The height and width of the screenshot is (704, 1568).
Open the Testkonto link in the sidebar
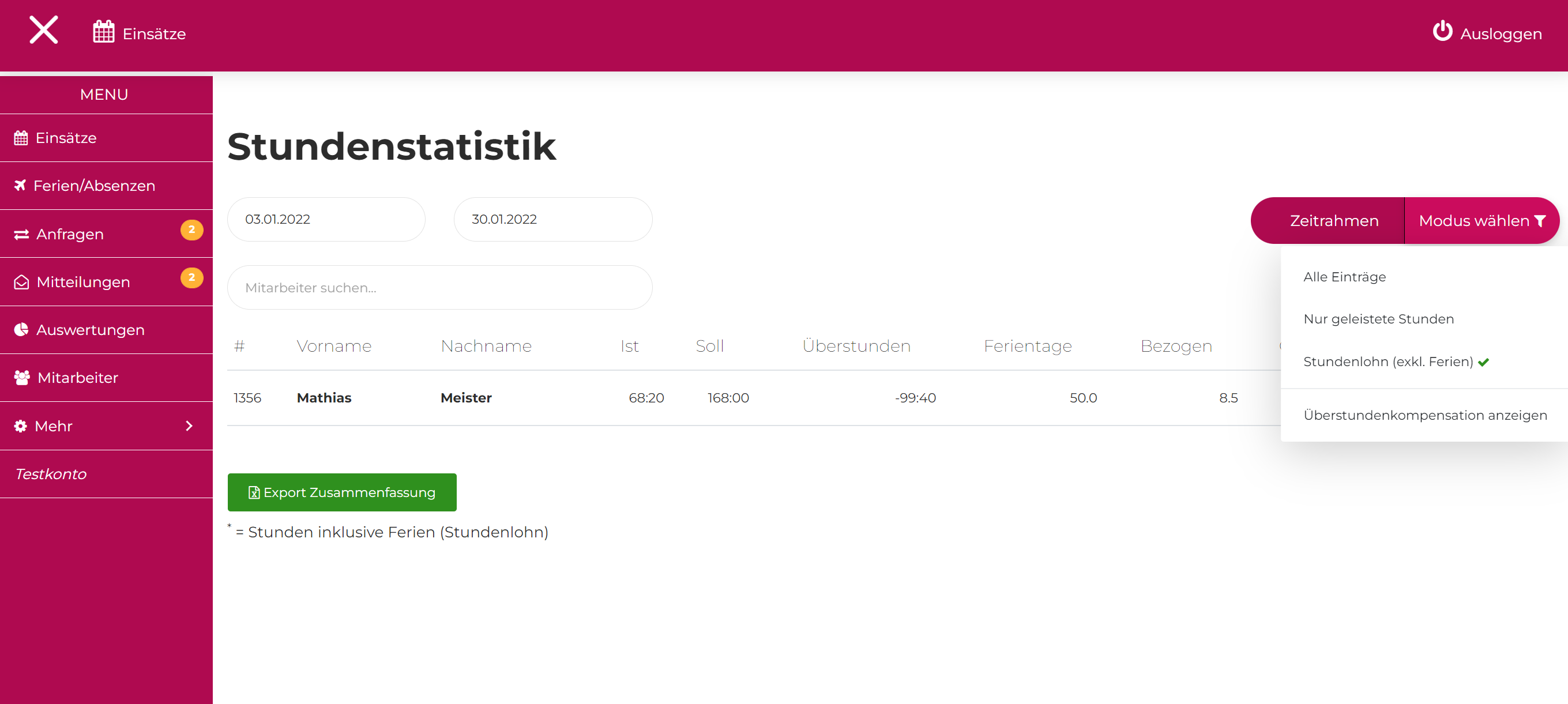point(51,474)
